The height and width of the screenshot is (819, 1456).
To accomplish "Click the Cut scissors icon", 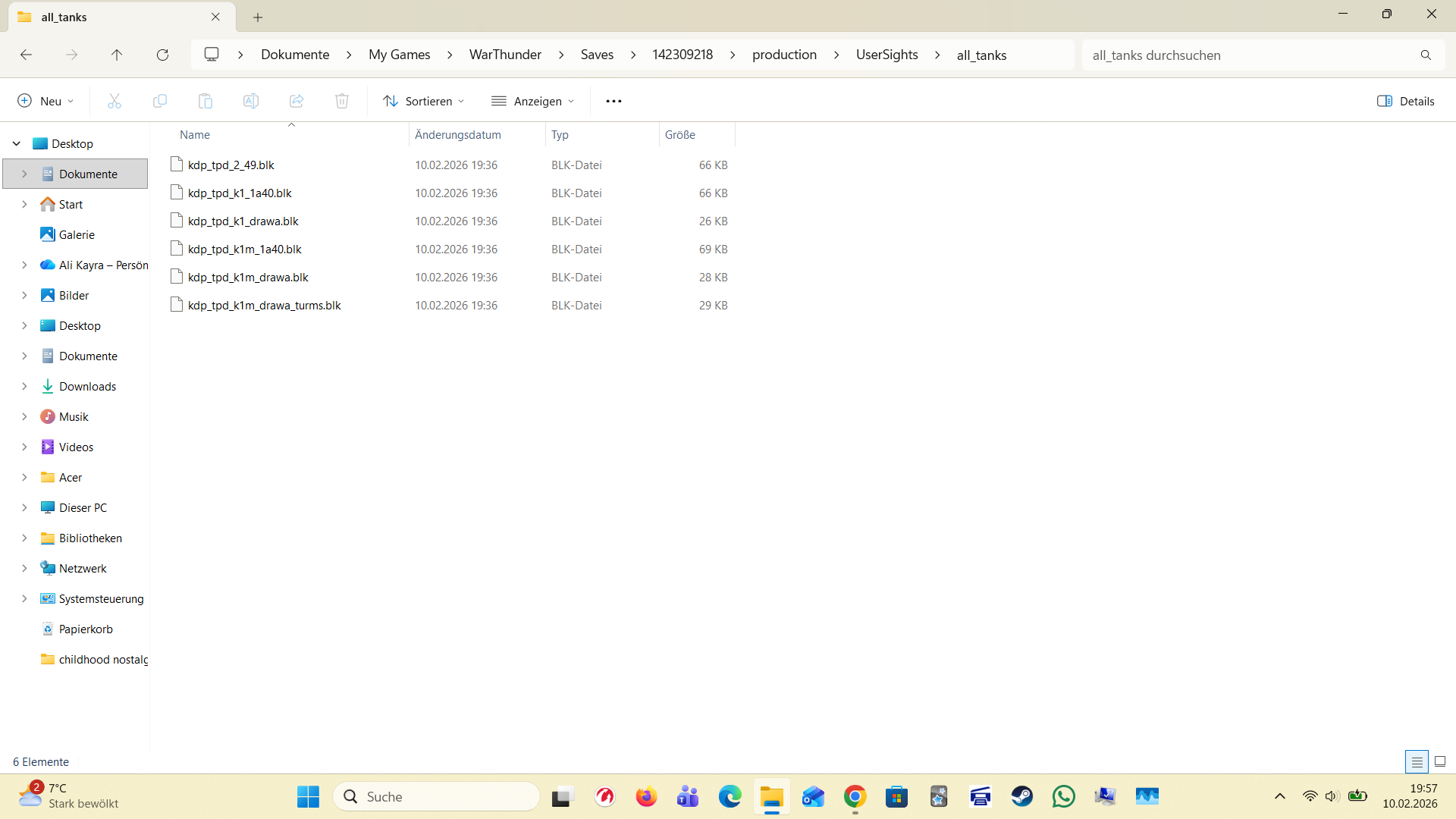I will [x=115, y=101].
